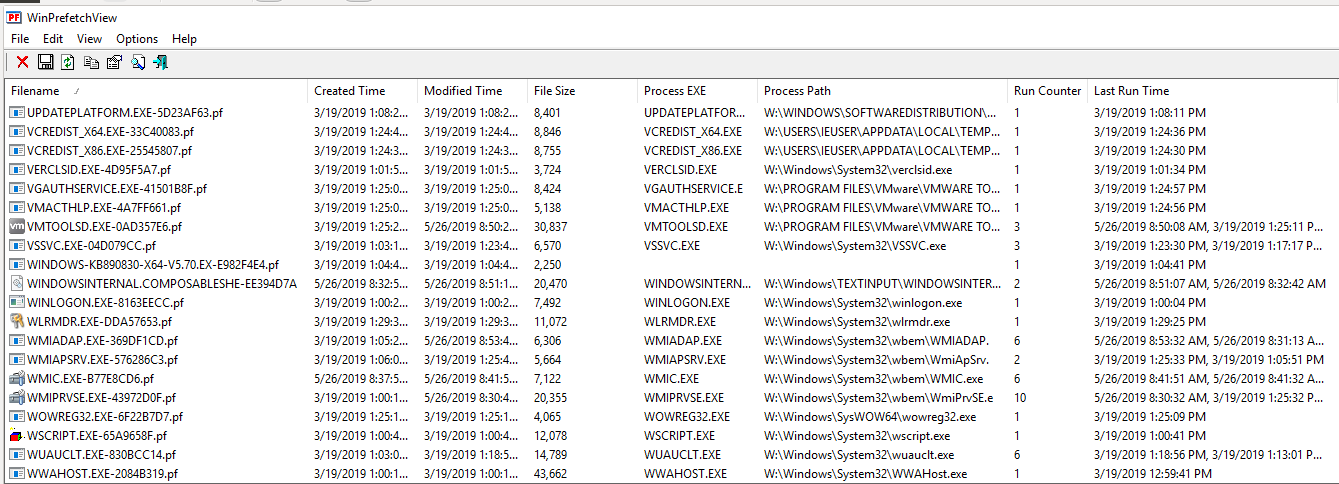The image size is (1339, 484).
Task: Open the File menu
Action: click(20, 39)
